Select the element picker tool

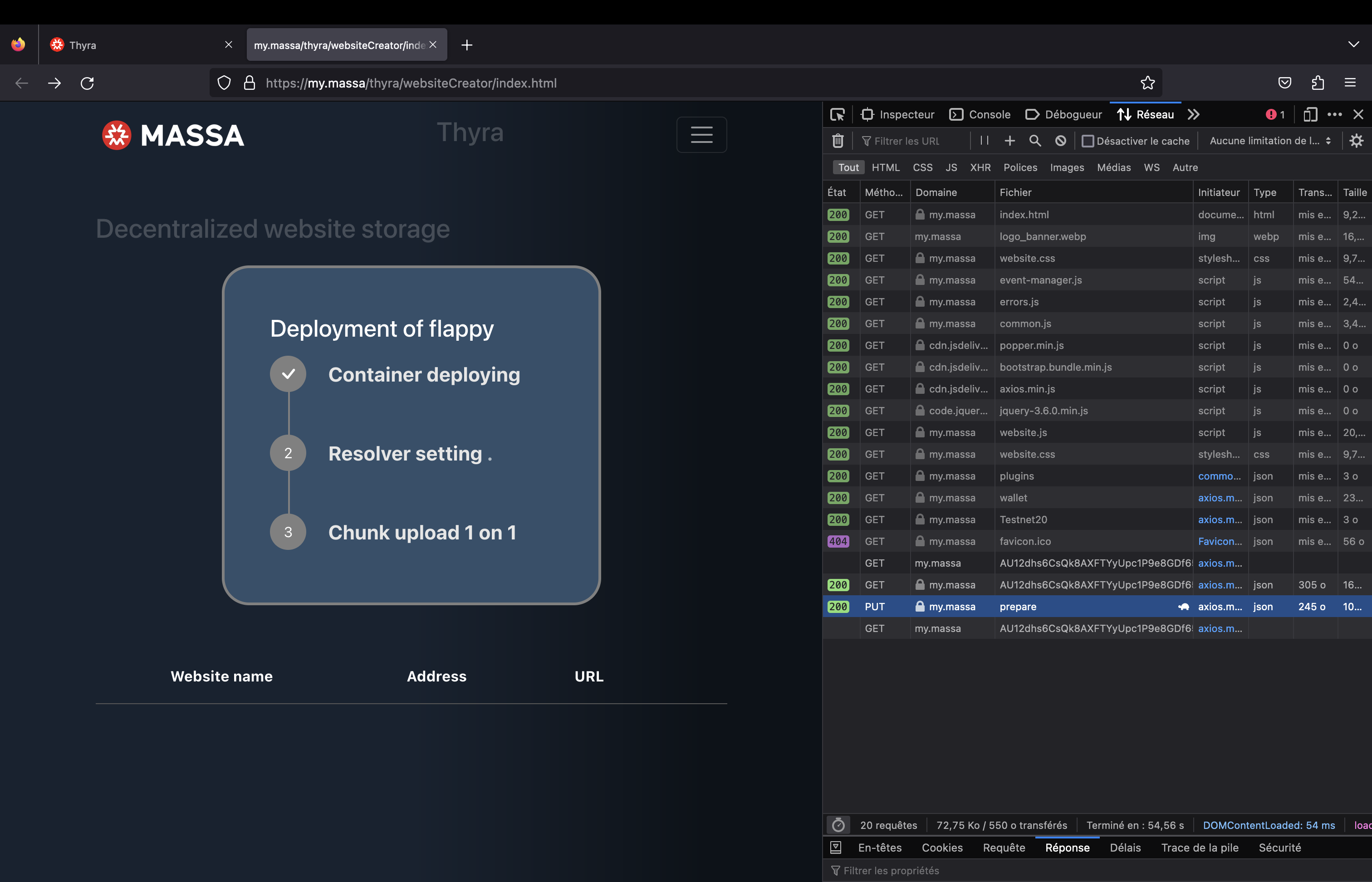[x=837, y=114]
